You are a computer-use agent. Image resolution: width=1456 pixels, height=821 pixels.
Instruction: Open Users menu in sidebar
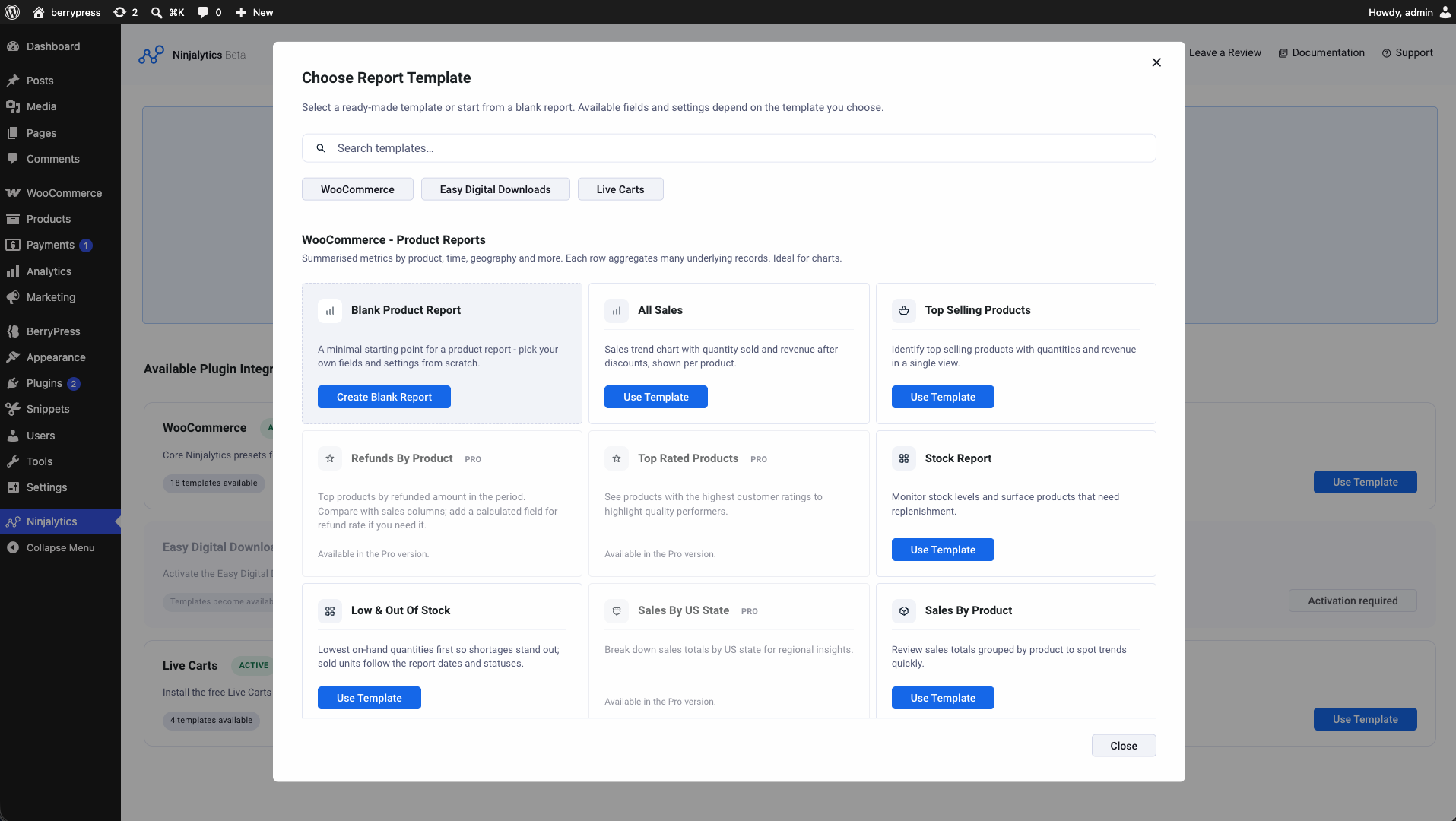point(60,436)
